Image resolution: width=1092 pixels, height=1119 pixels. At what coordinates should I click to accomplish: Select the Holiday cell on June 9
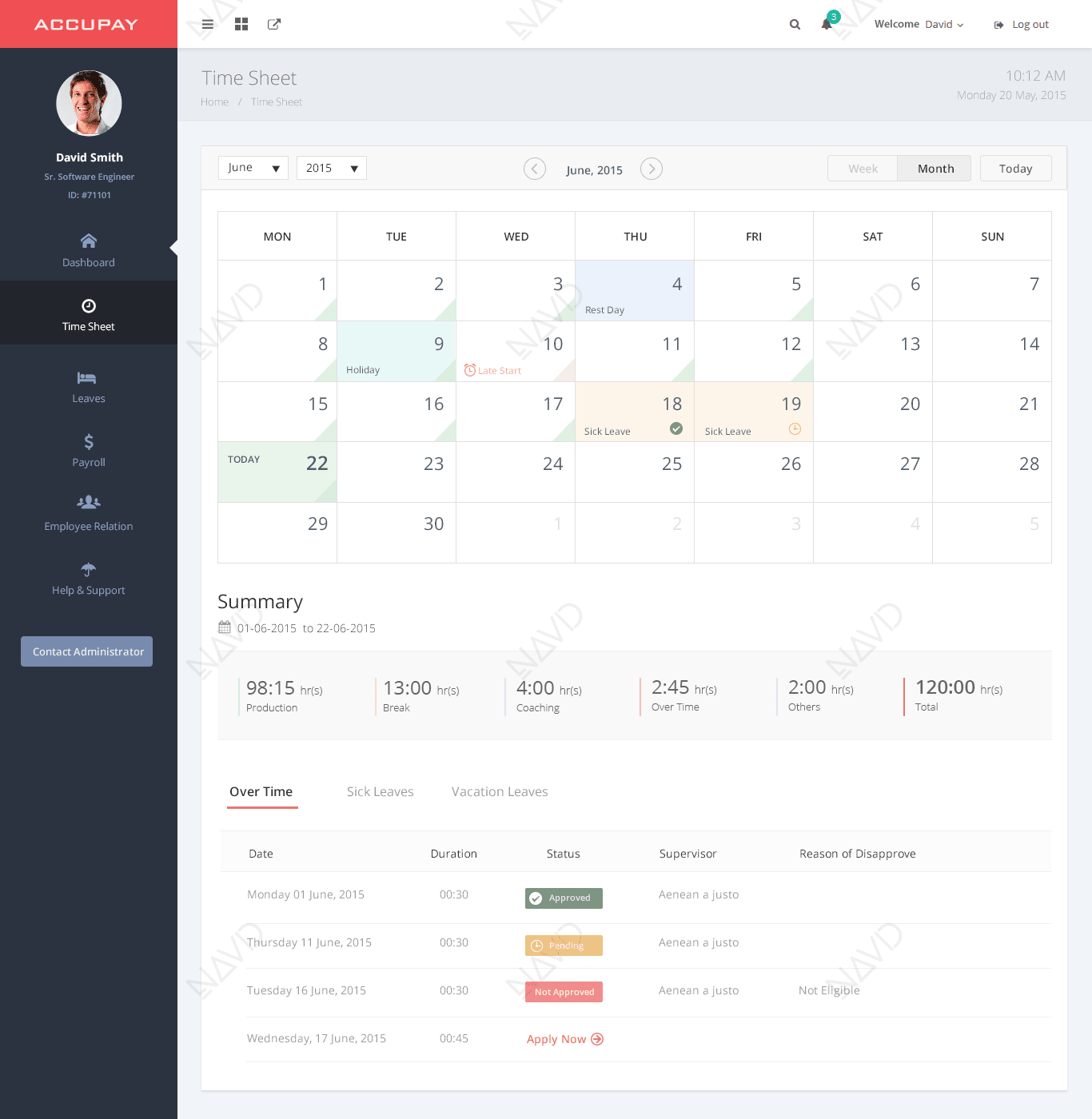pyautogui.click(x=397, y=352)
